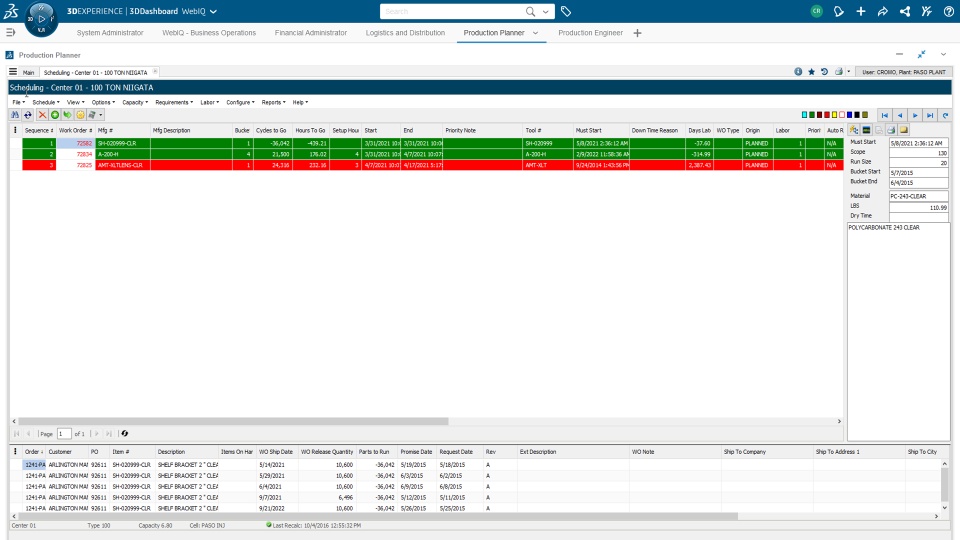960x540 pixels.
Task: Click the star favorite icon
Action: [811, 72]
